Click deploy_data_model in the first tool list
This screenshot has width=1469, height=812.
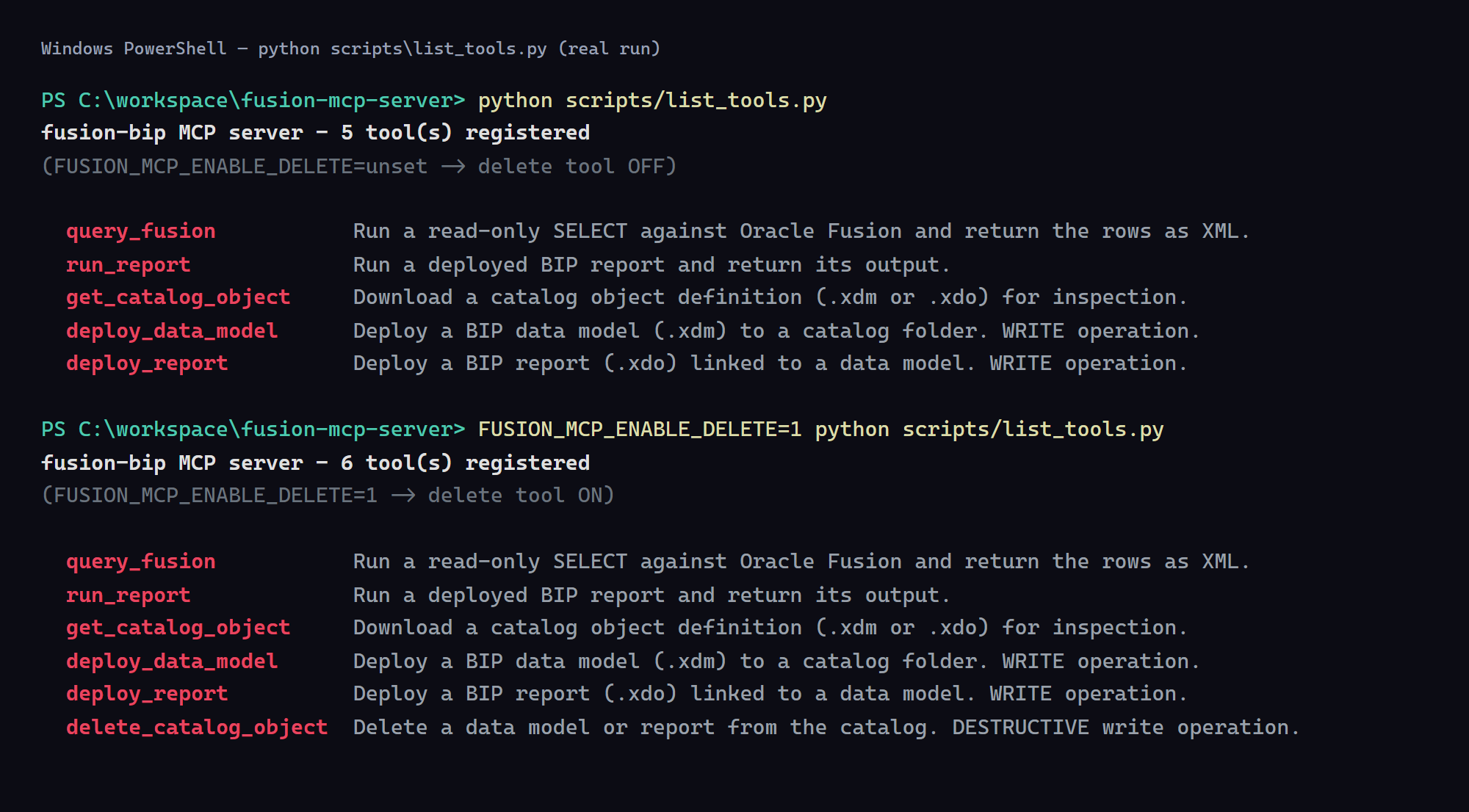[172, 330]
